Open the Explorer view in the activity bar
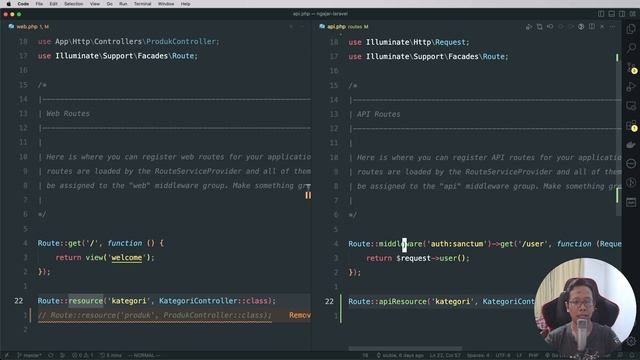640x360 pixels. coord(631,29)
